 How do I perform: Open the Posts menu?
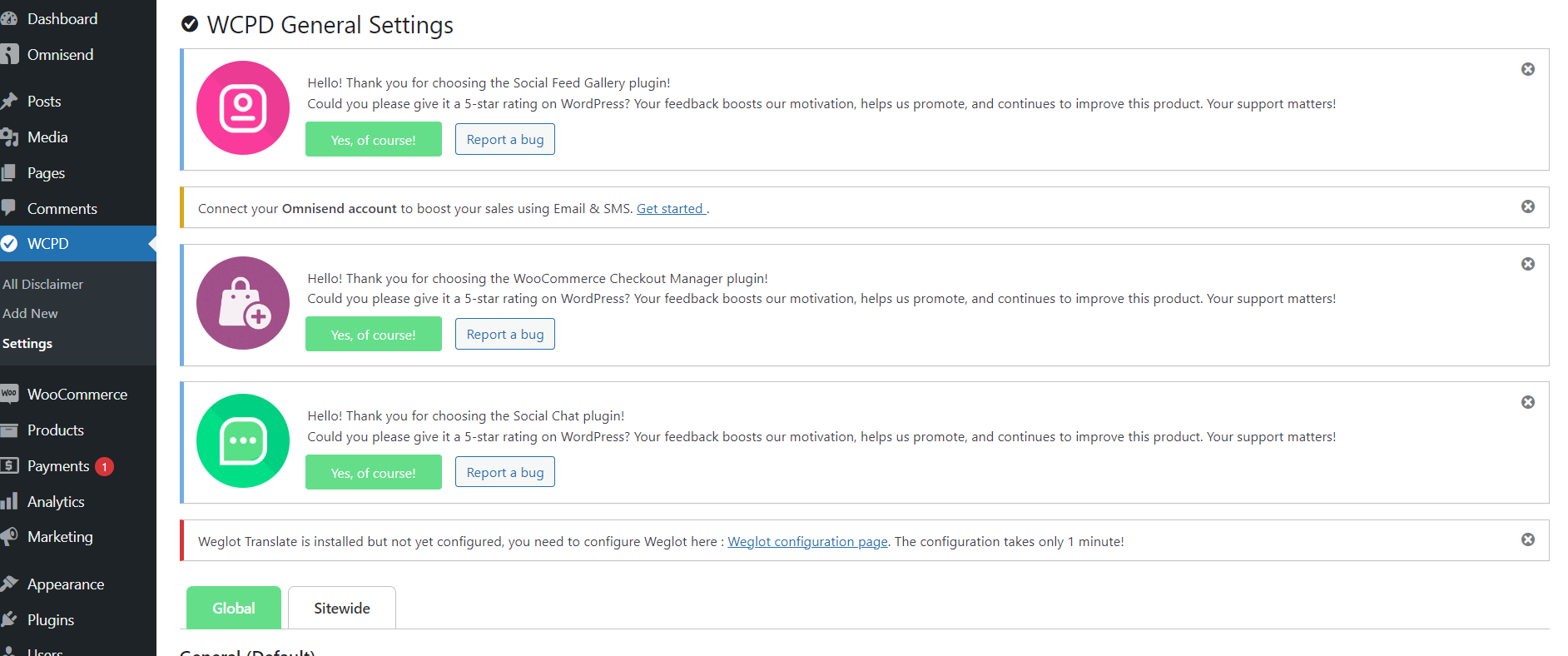coord(44,101)
